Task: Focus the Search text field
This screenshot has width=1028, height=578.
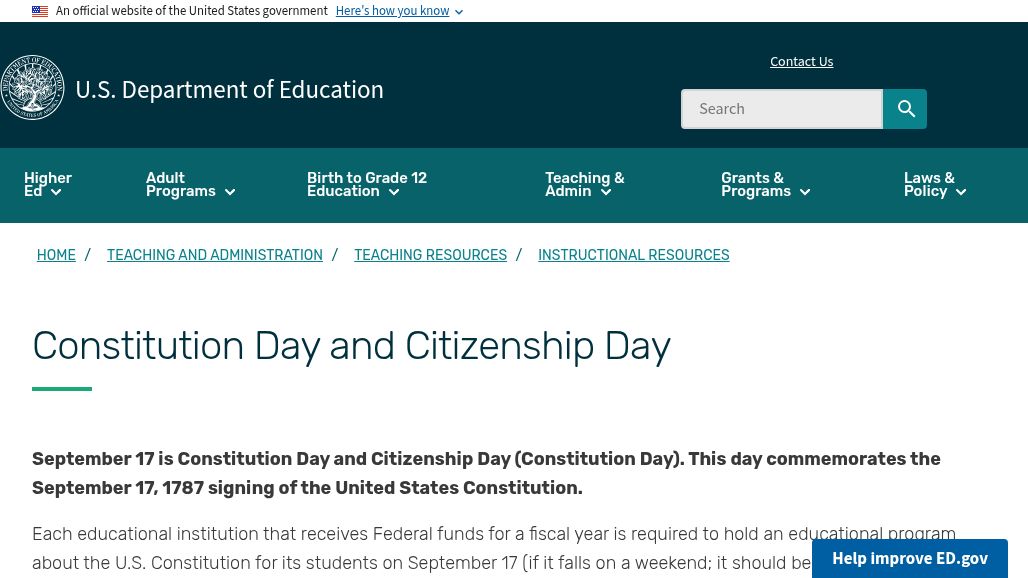Action: point(781,109)
